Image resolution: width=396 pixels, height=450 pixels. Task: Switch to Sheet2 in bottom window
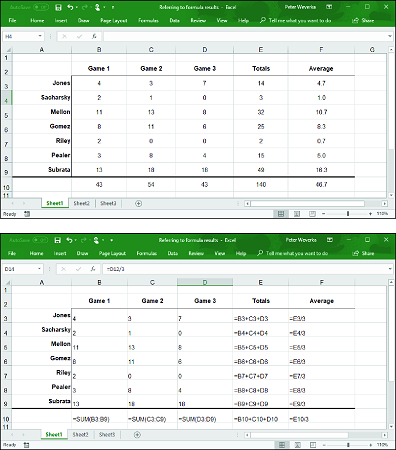[x=80, y=434]
